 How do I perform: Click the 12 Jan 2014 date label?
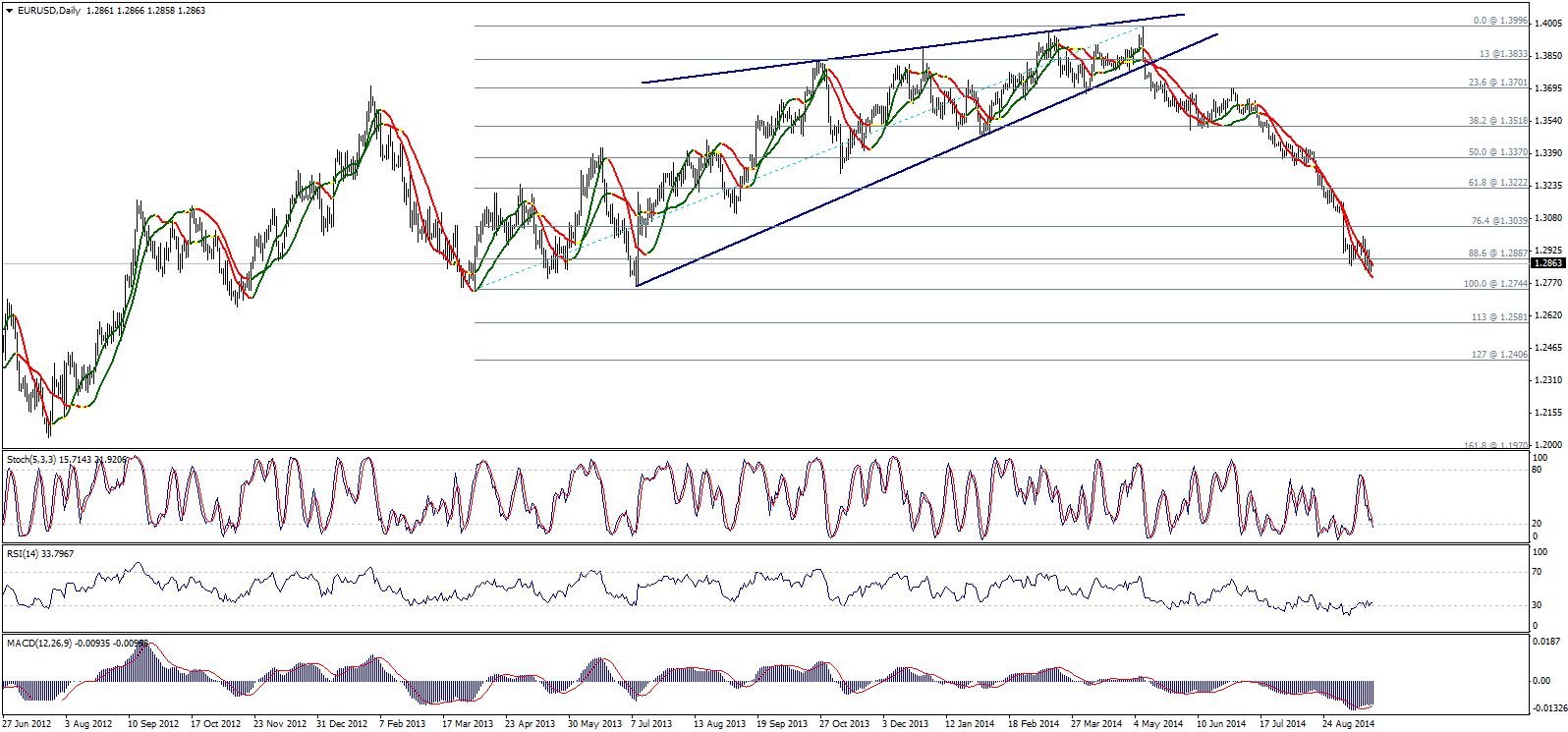pyautogui.click(x=970, y=724)
